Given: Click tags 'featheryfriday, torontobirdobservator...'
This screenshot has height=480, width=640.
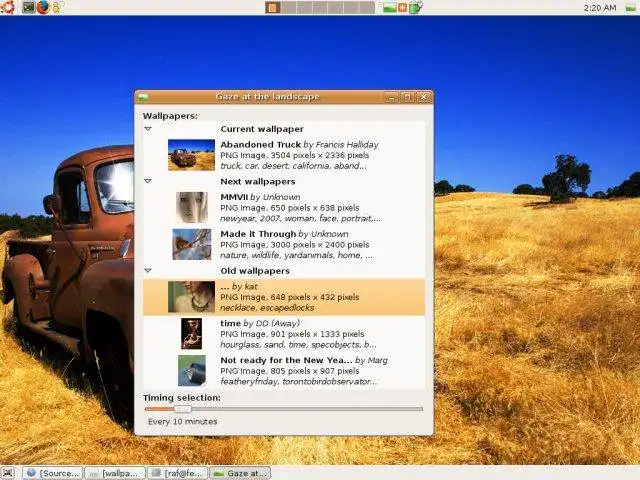Looking at the screenshot, I should click(x=299, y=382).
